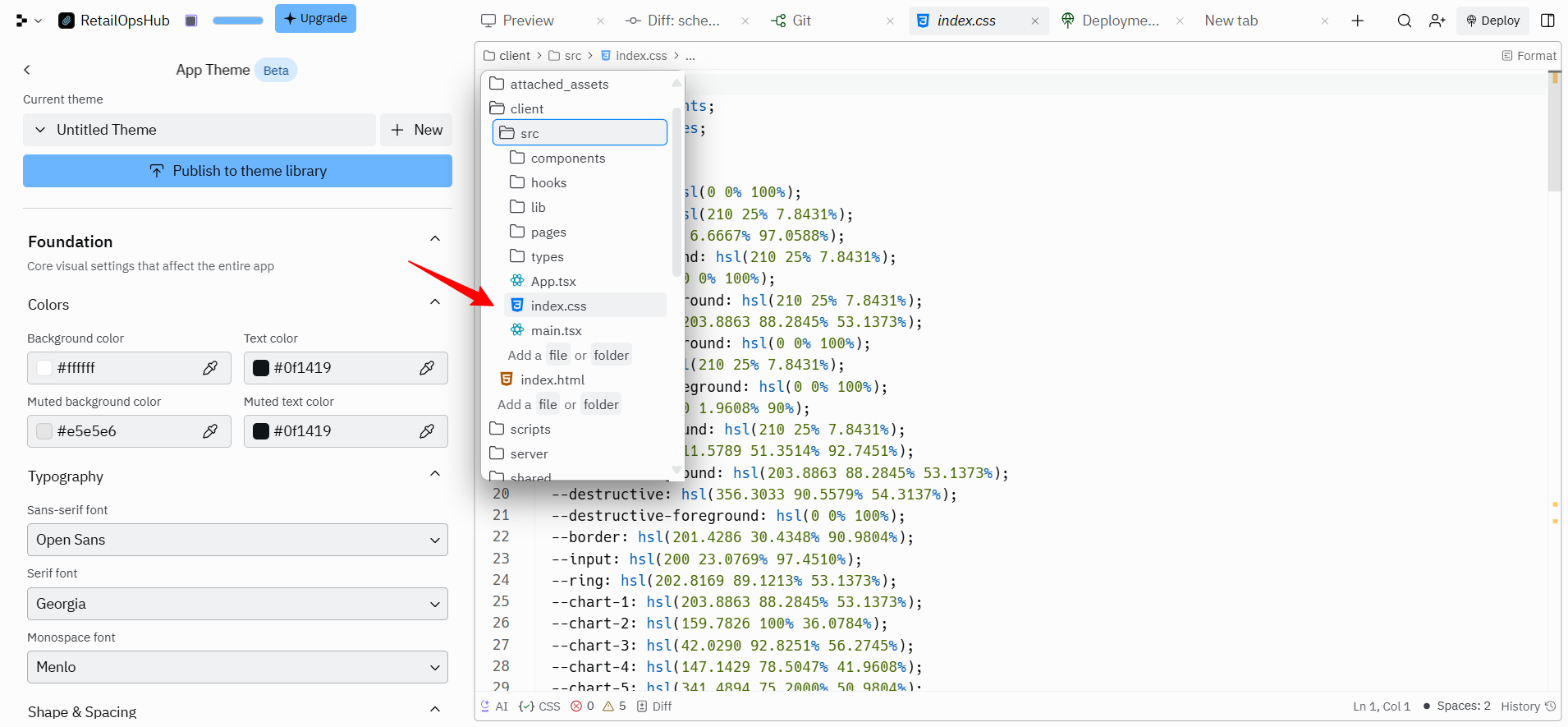Open the Serif font Georgia dropdown
The height and width of the screenshot is (727, 1568).
pyautogui.click(x=237, y=604)
